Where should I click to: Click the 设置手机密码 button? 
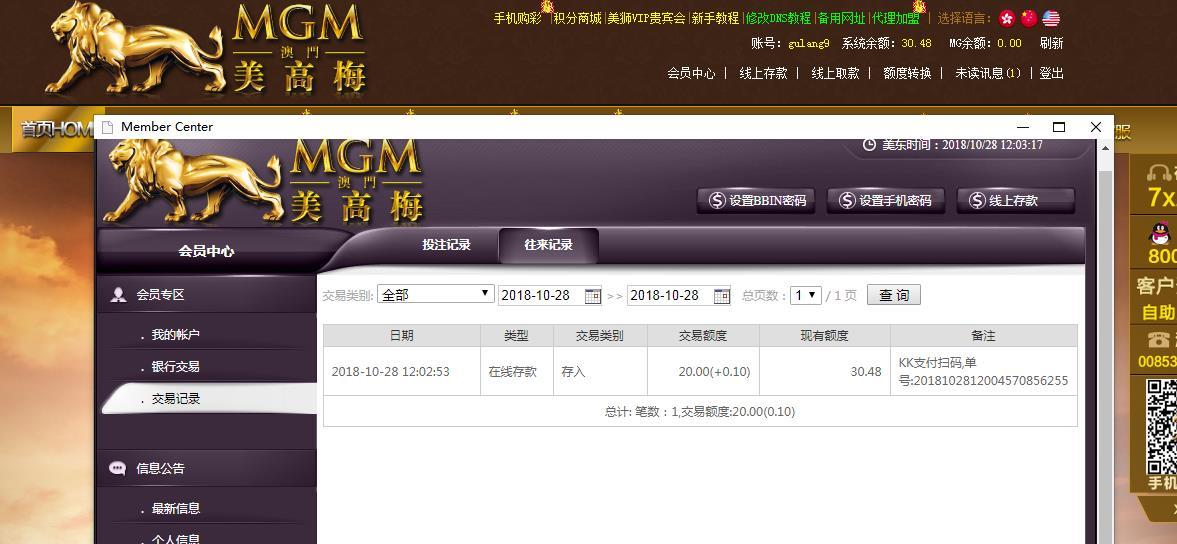pyautogui.click(x=886, y=200)
